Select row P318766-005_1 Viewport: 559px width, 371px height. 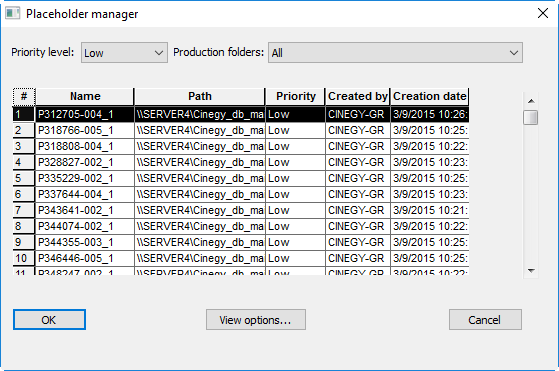[241, 130]
